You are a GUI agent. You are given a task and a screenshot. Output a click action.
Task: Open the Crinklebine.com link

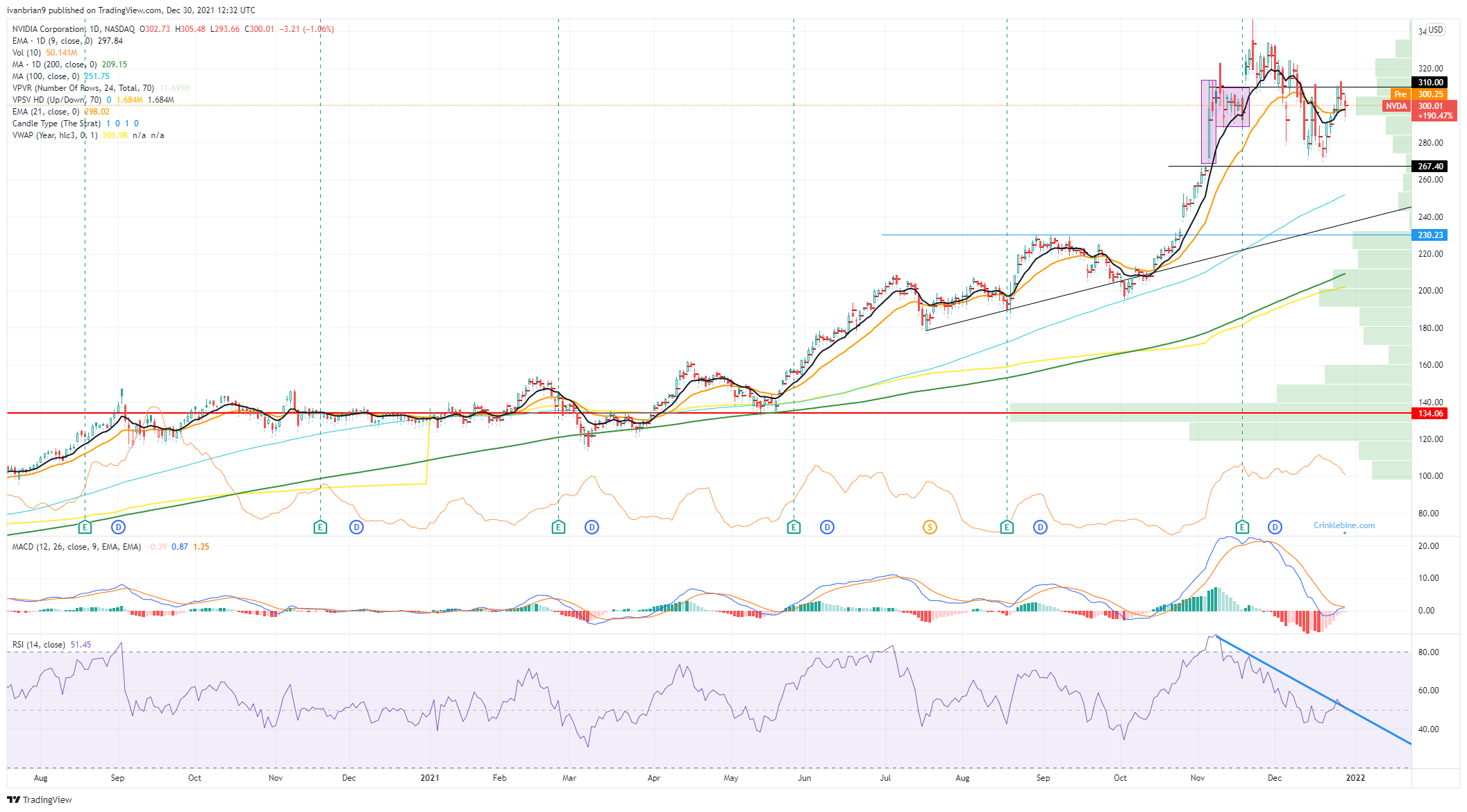click(1344, 525)
